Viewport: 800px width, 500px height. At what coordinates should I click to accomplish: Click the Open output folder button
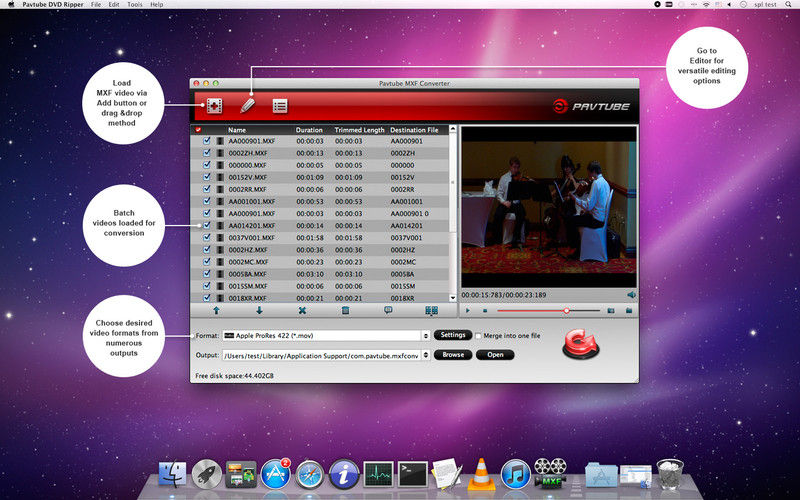[495, 355]
